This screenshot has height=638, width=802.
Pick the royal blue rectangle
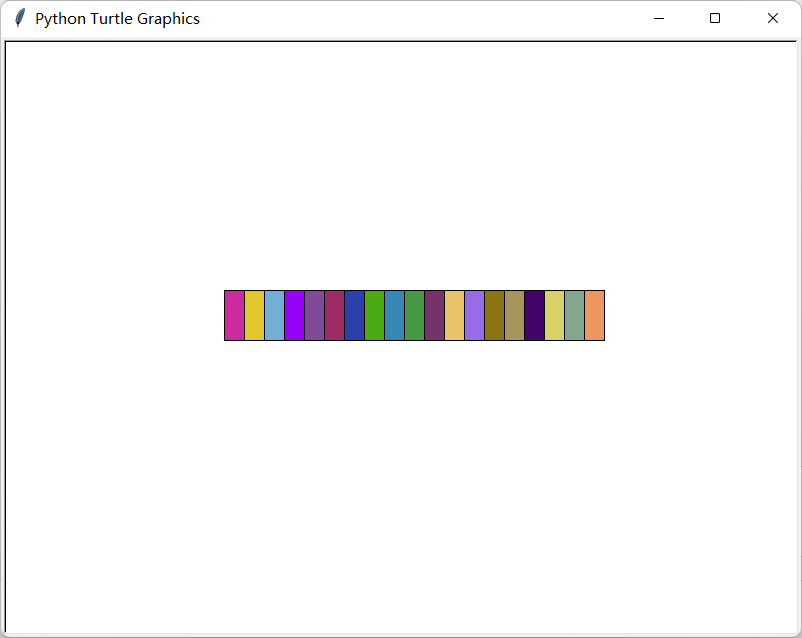point(354,315)
